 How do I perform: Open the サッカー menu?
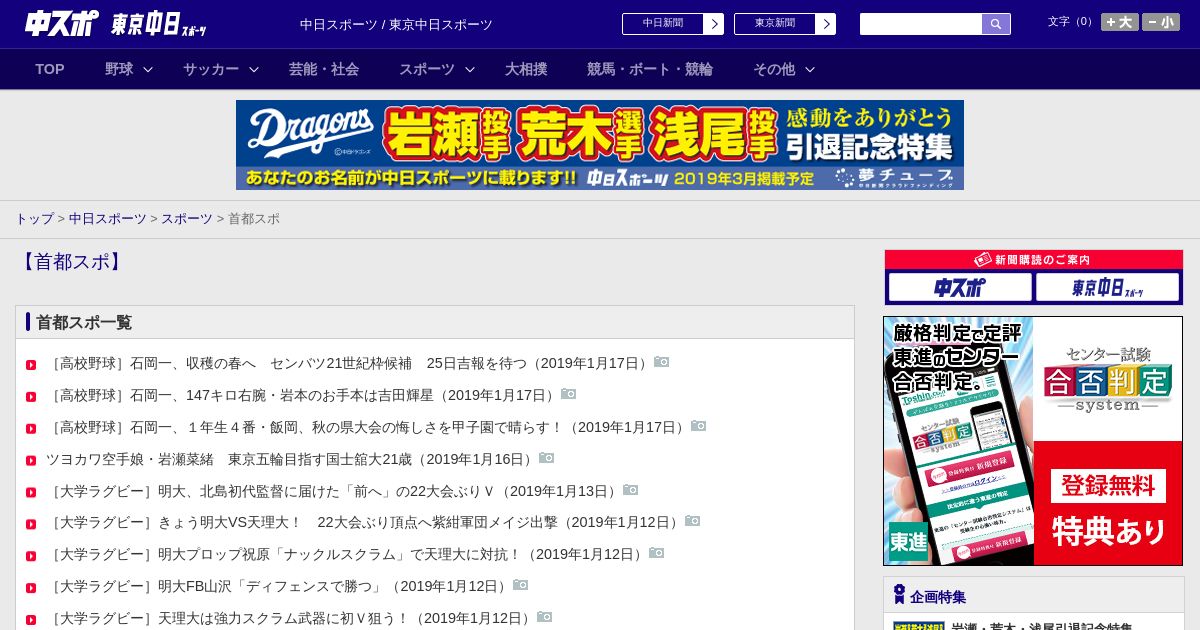point(211,69)
